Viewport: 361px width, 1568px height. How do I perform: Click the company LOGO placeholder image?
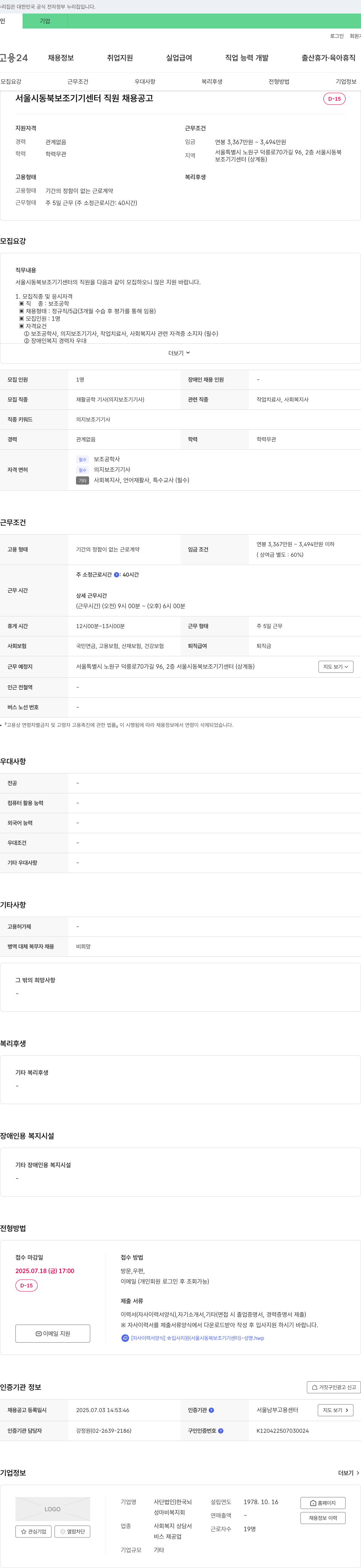pyautogui.click(x=52, y=1509)
